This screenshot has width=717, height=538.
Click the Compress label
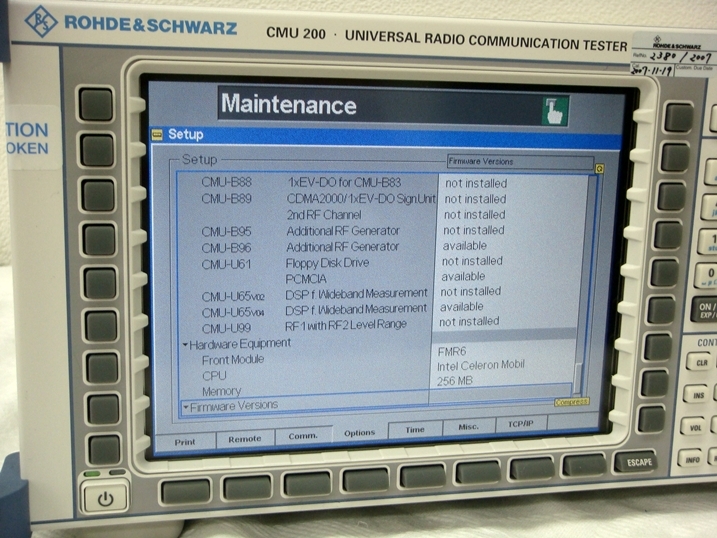coord(572,402)
